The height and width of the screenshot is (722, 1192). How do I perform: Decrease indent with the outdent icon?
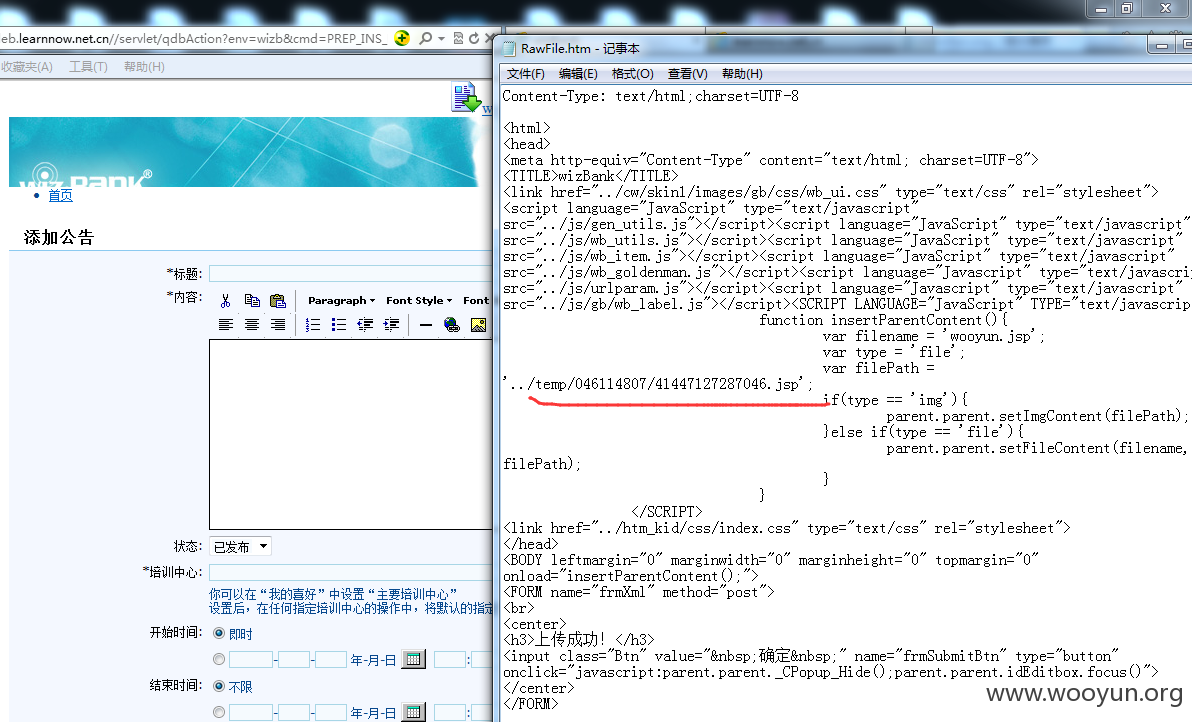coord(365,325)
